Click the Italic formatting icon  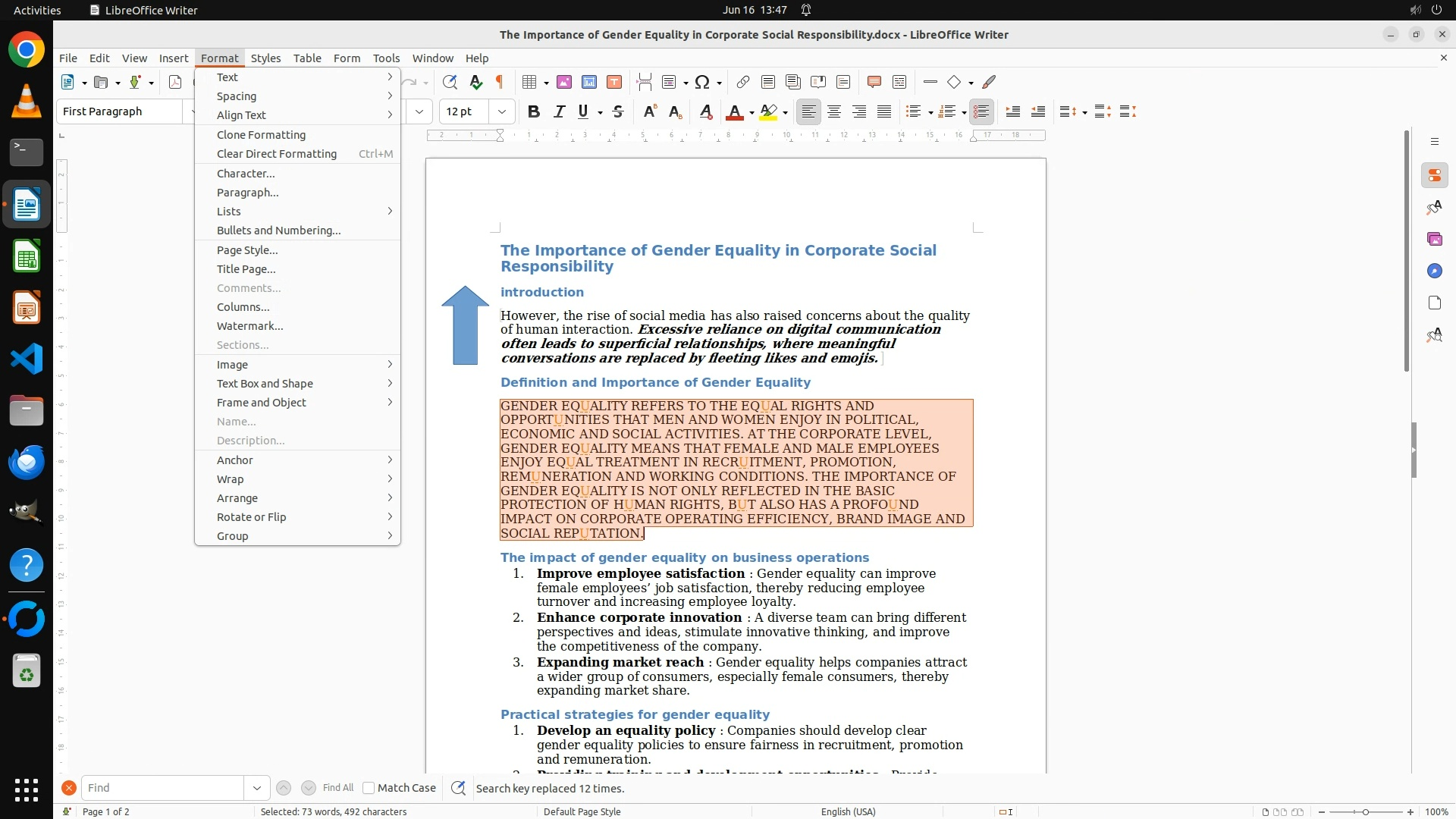click(x=559, y=111)
